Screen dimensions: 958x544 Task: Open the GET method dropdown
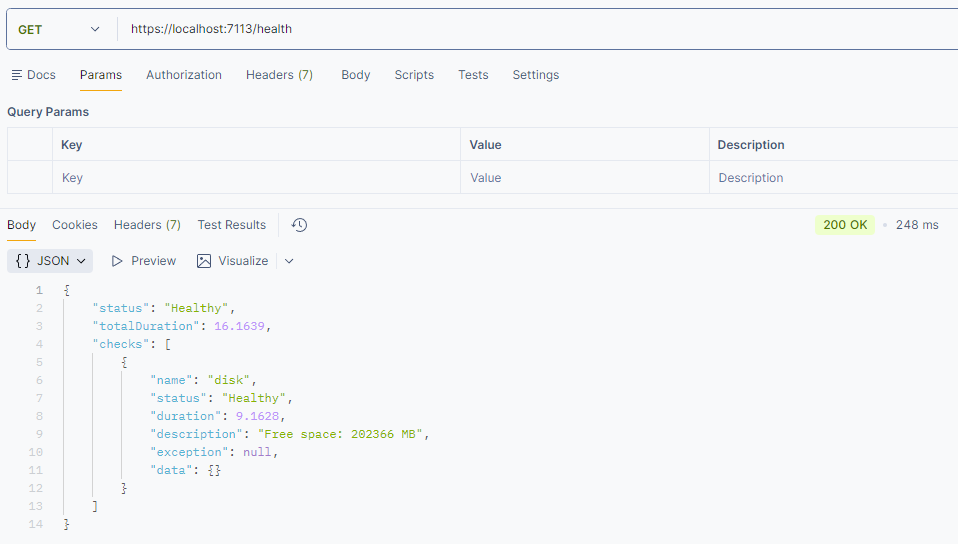coord(59,29)
